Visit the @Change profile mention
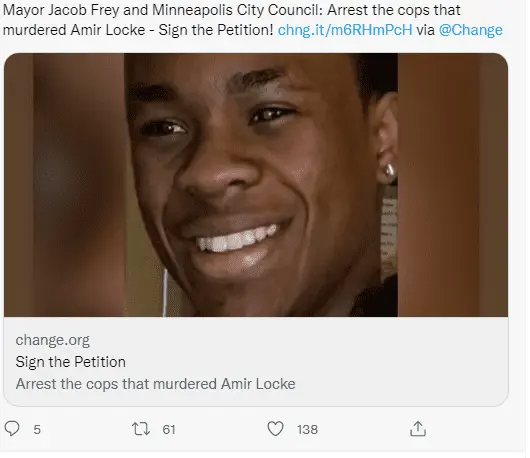The image size is (530, 458). pos(471,30)
